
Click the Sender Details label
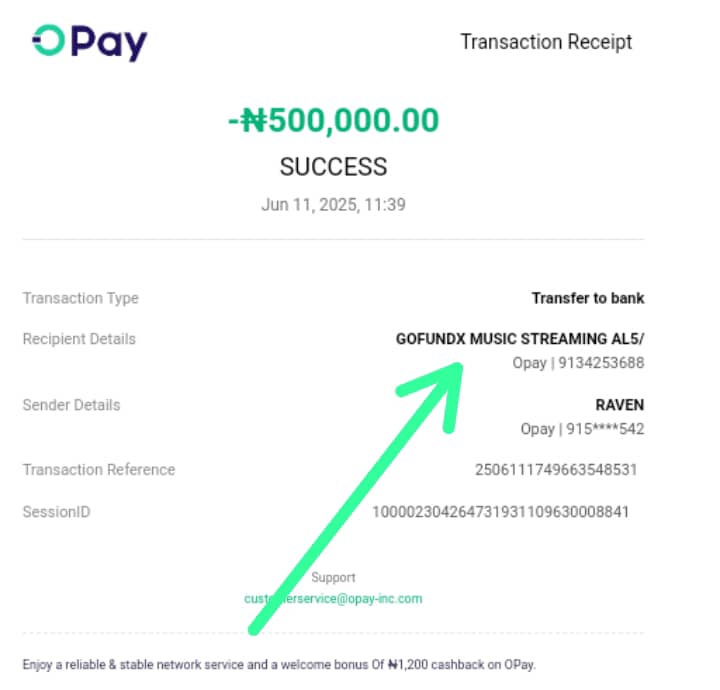71,405
